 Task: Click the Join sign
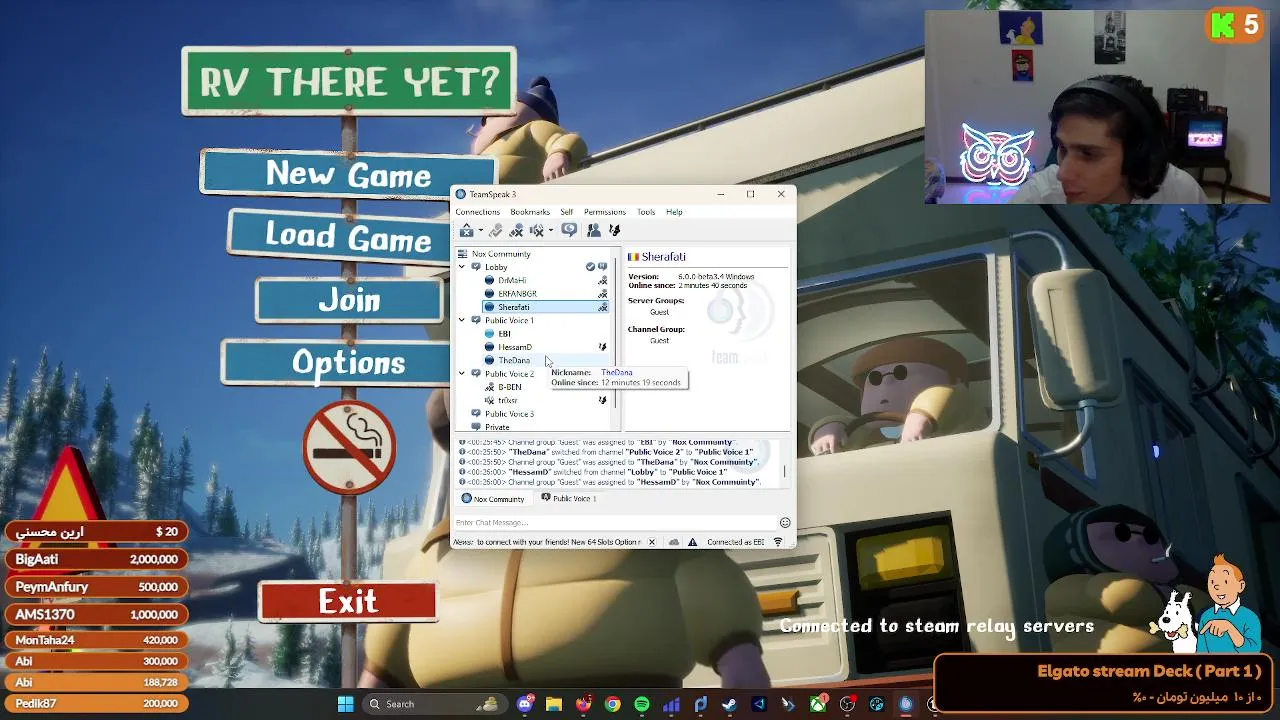point(349,301)
